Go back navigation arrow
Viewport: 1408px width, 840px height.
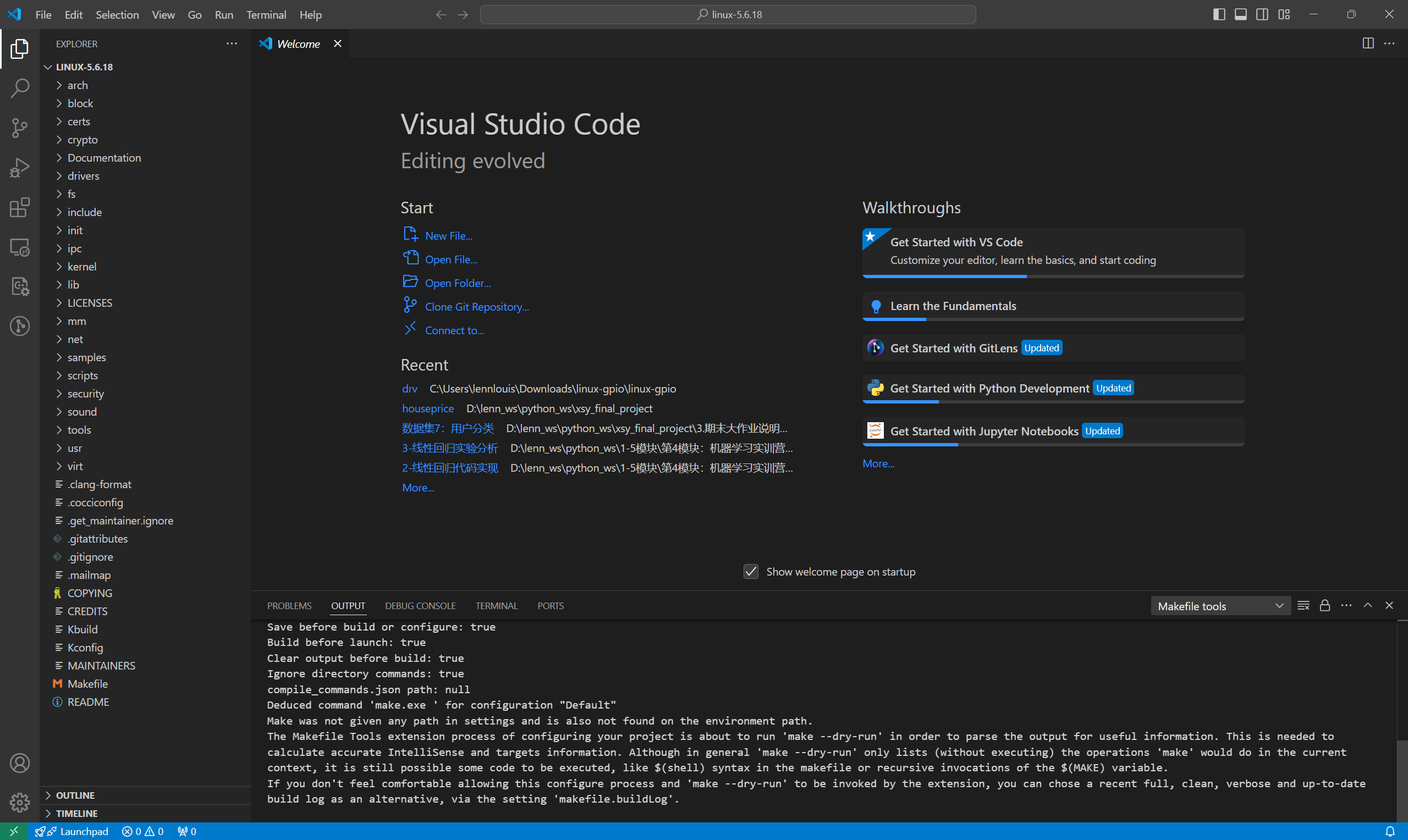tap(441, 15)
